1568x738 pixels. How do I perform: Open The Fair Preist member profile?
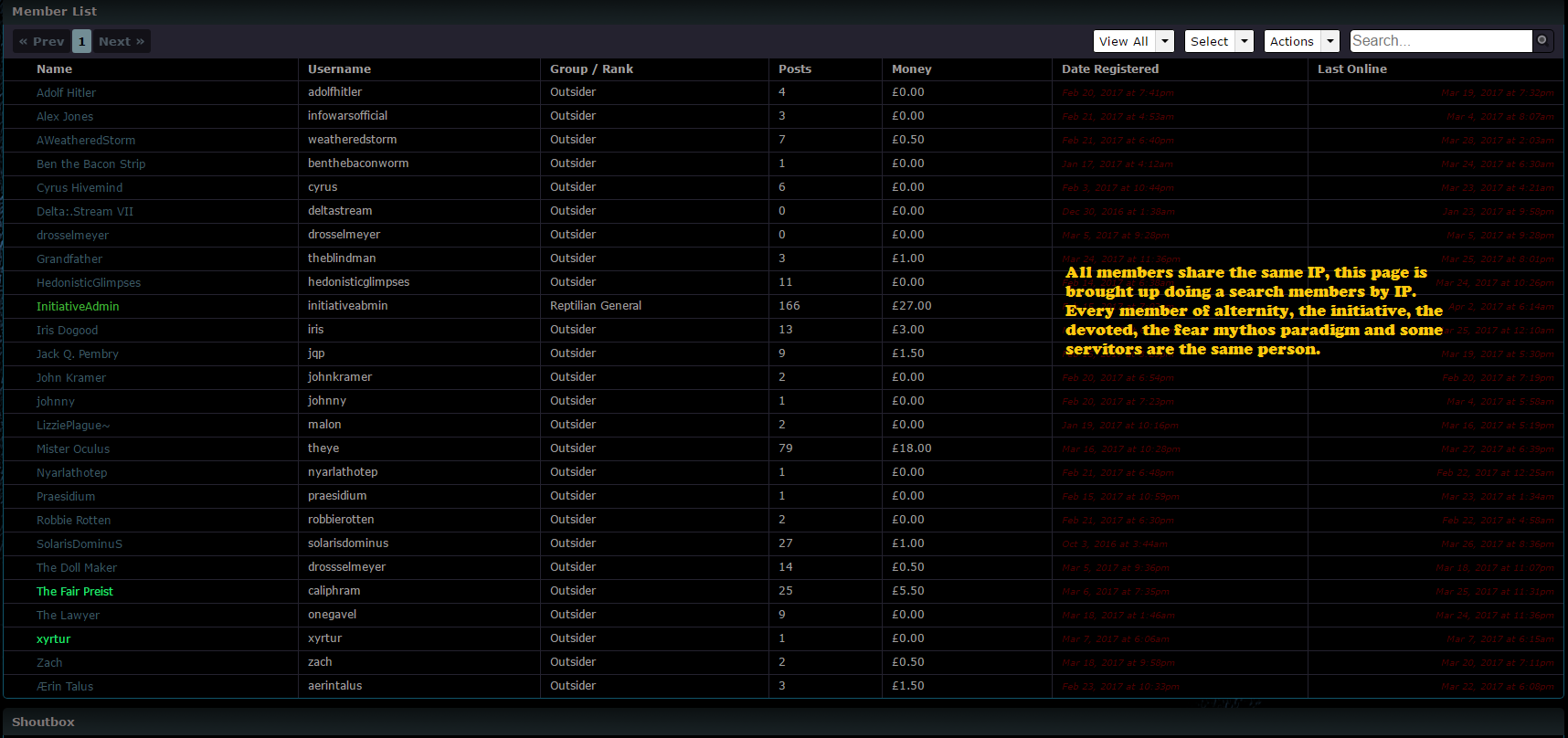(75, 592)
